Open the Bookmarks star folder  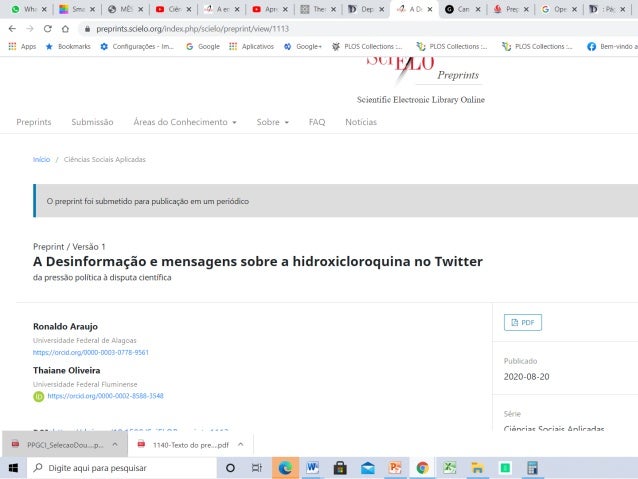[x=68, y=46]
